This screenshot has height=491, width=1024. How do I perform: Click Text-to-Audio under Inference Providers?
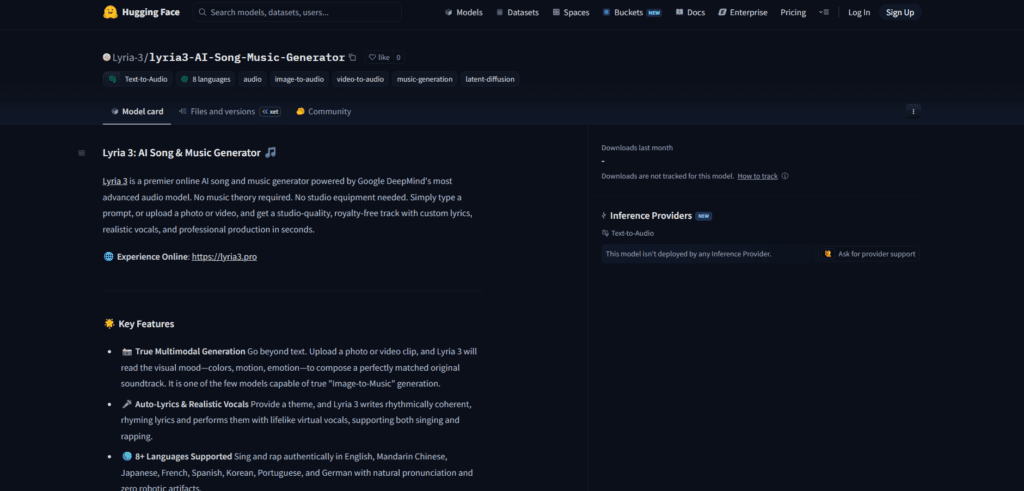click(x=632, y=233)
